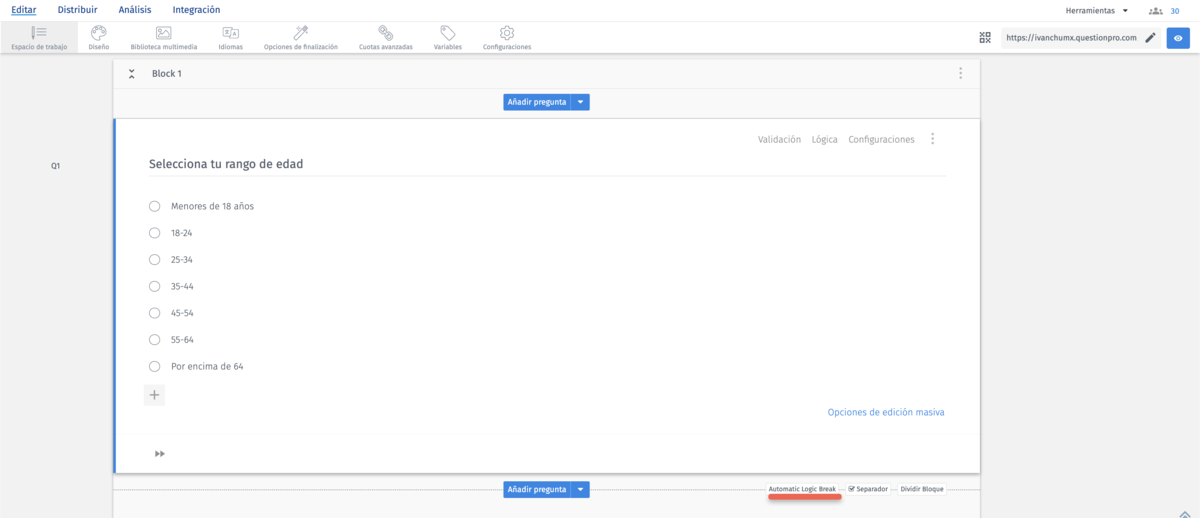Open the Diseño palette icon
Image resolution: width=1200 pixels, height=518 pixels.
coord(98,33)
